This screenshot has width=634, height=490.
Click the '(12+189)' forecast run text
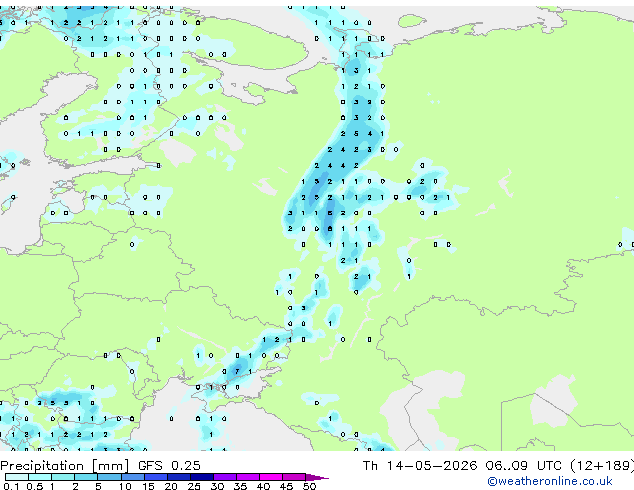coord(602,466)
